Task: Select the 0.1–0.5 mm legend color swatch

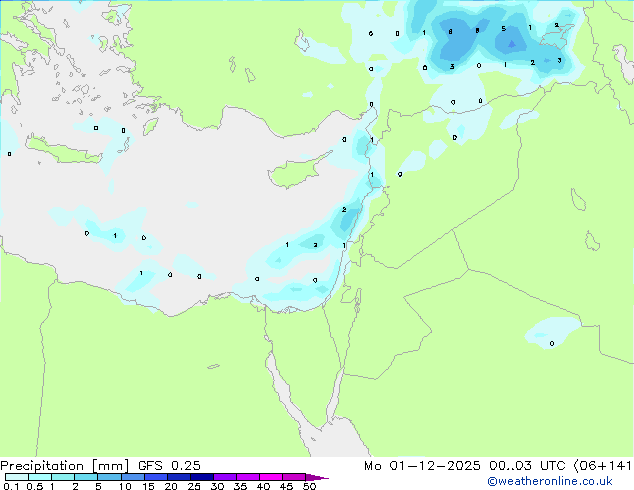Action: click(17, 477)
